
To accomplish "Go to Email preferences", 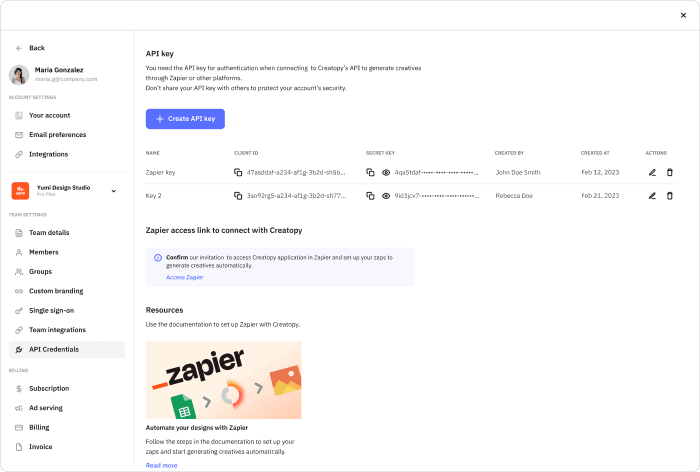I will 57,135.
